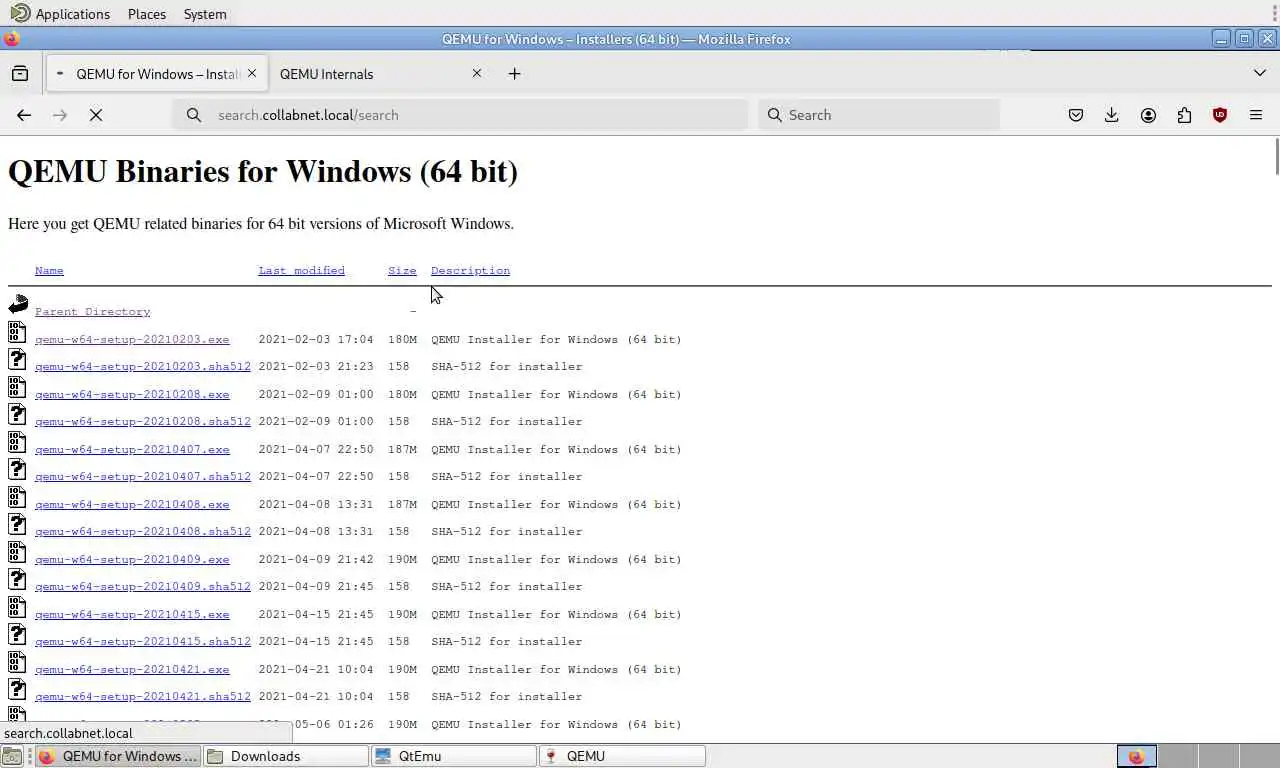Click the binary icon beside qemu-w64-setup-20210415.exe
The width and height of the screenshot is (1280, 768).
pyautogui.click(x=17, y=607)
